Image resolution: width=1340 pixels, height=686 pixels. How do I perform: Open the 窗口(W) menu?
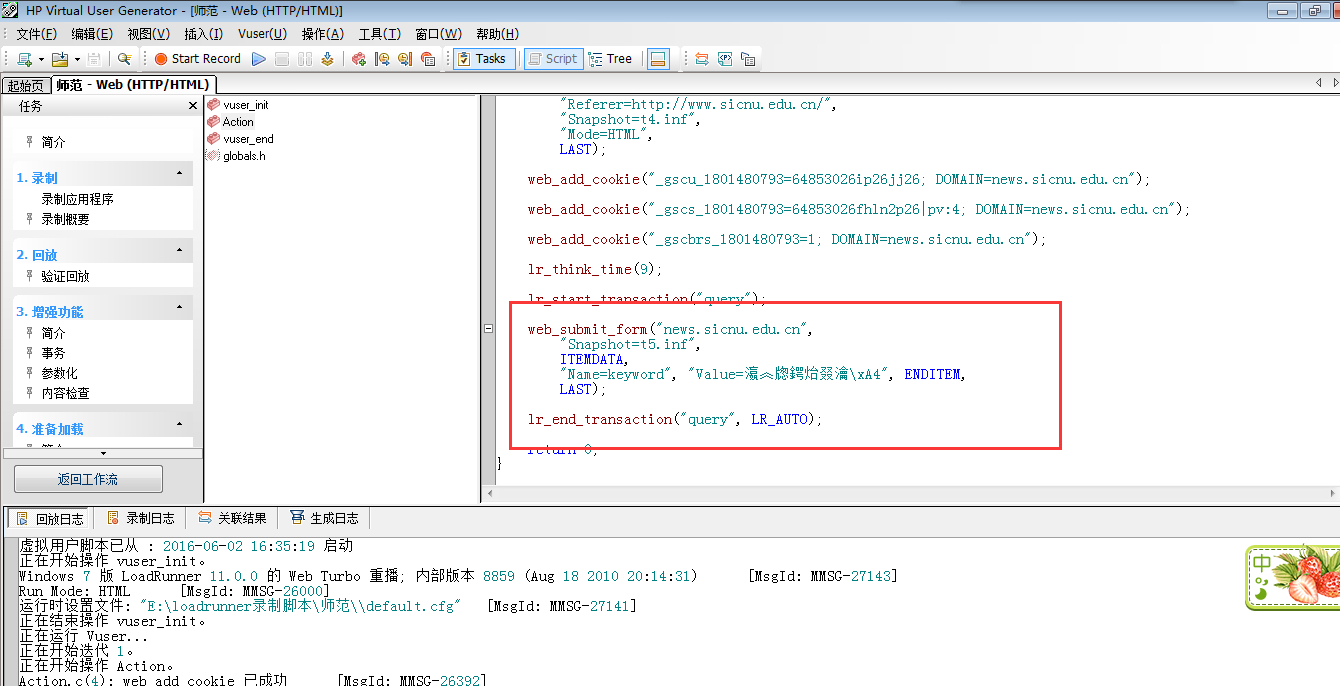(438, 34)
